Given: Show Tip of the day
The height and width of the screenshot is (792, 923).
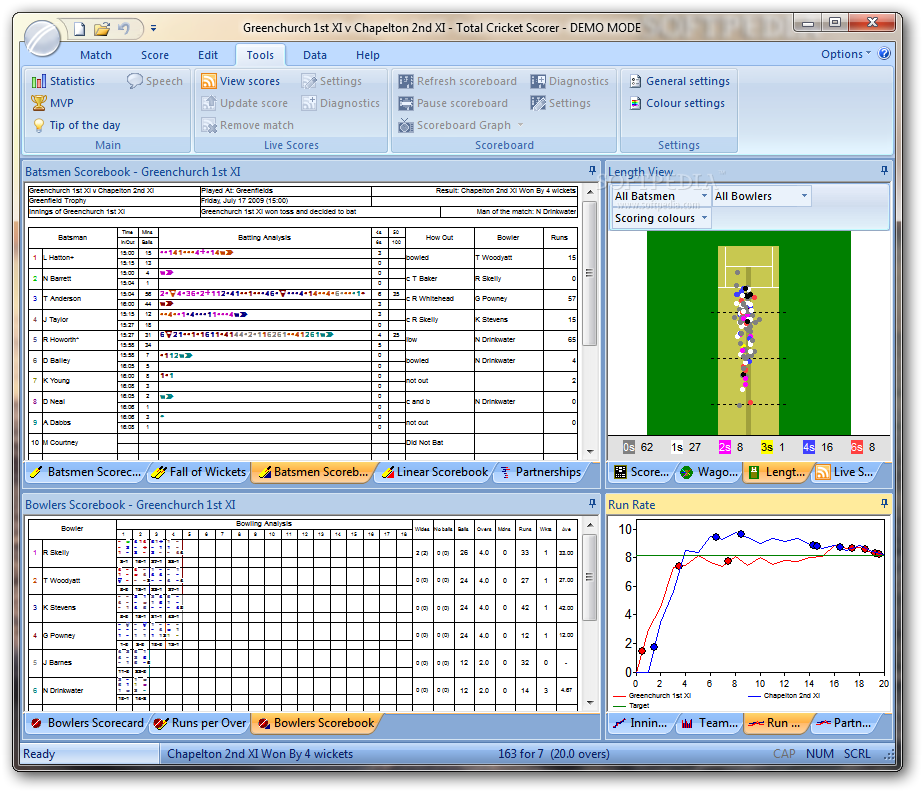Looking at the screenshot, I should [77, 125].
